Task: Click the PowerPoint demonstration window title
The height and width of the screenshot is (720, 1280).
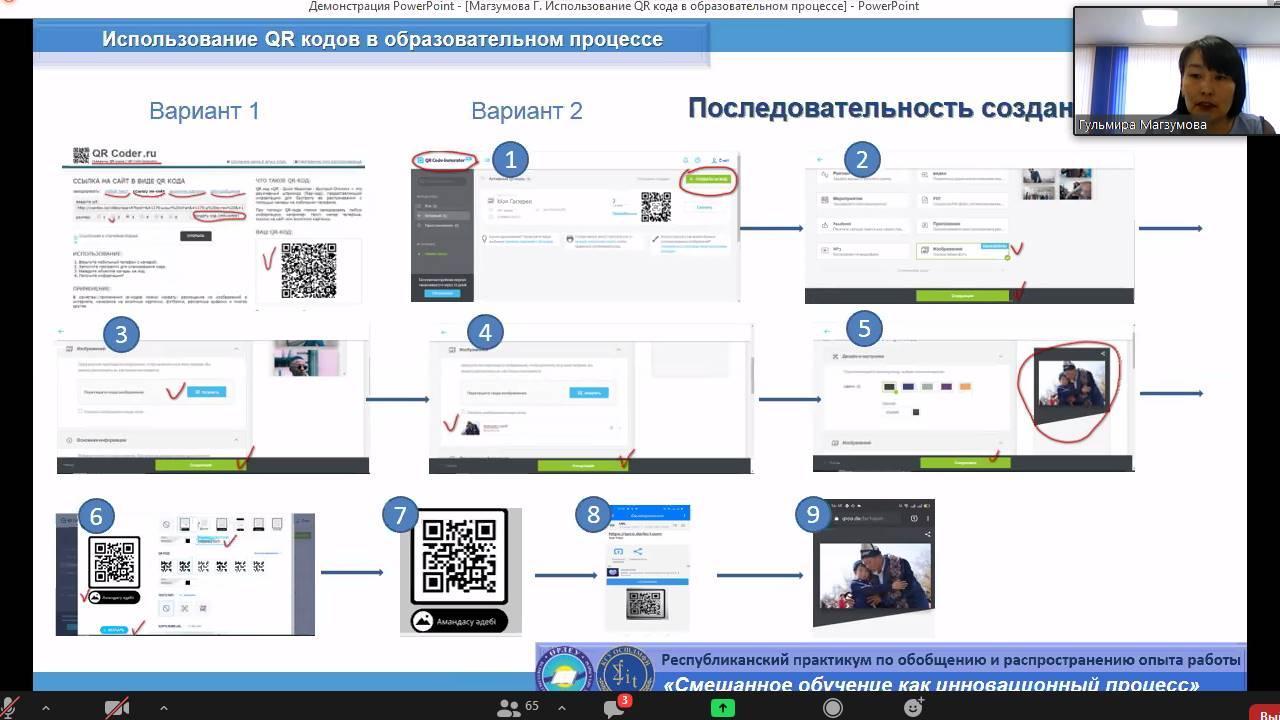Action: (x=614, y=7)
